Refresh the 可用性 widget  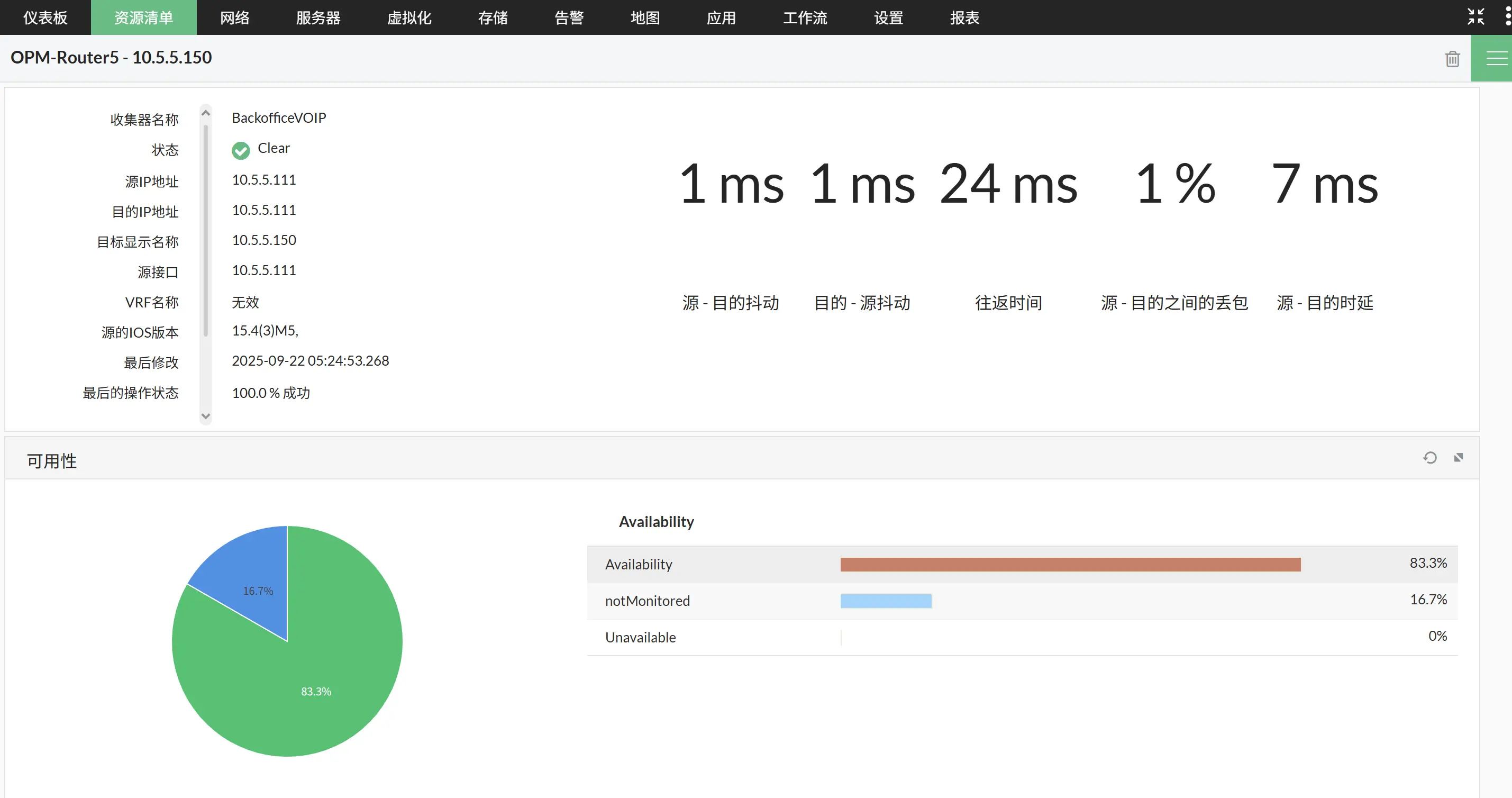[1430, 457]
